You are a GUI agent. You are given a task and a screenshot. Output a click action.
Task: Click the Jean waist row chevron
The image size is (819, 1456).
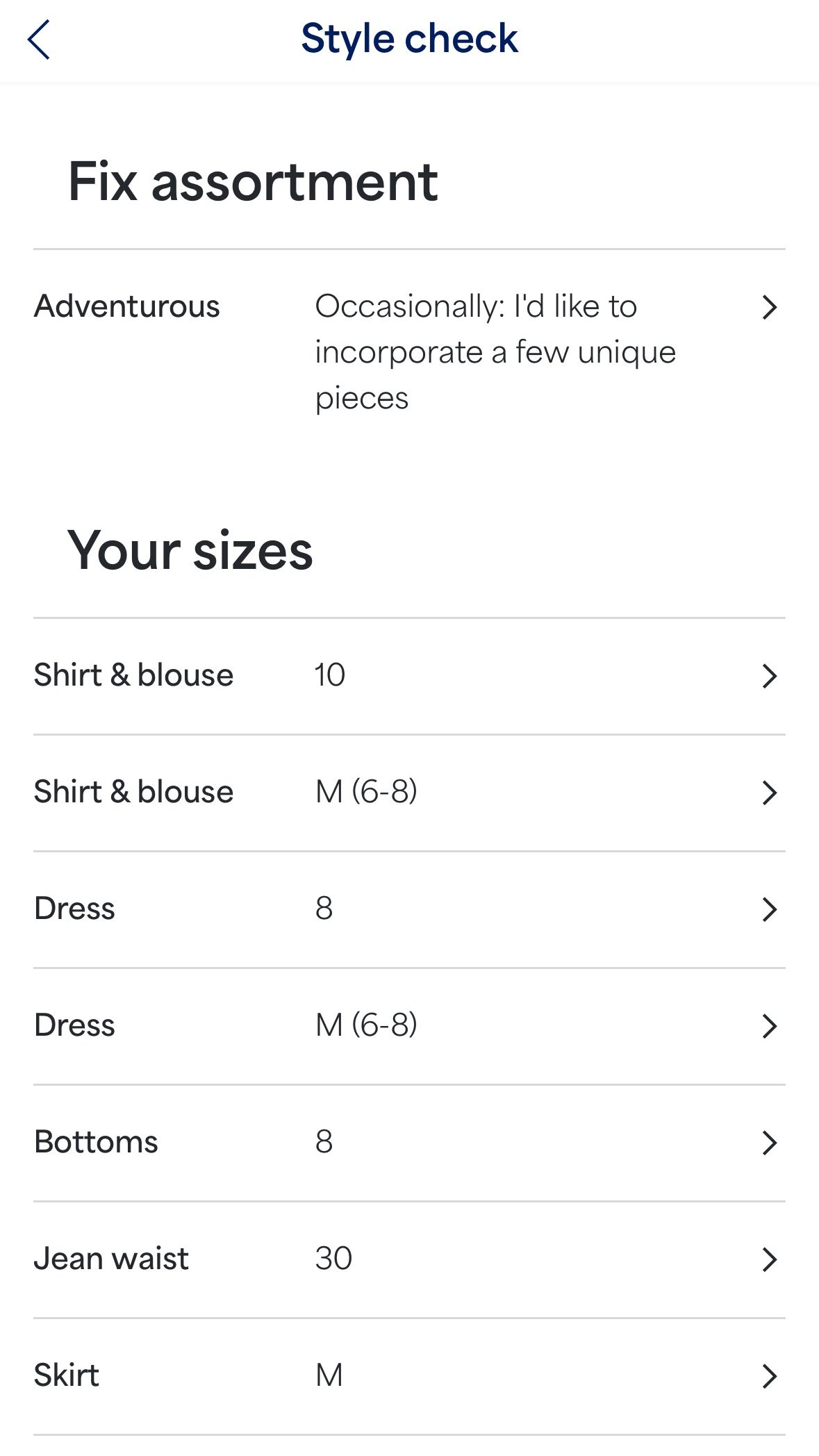768,1259
